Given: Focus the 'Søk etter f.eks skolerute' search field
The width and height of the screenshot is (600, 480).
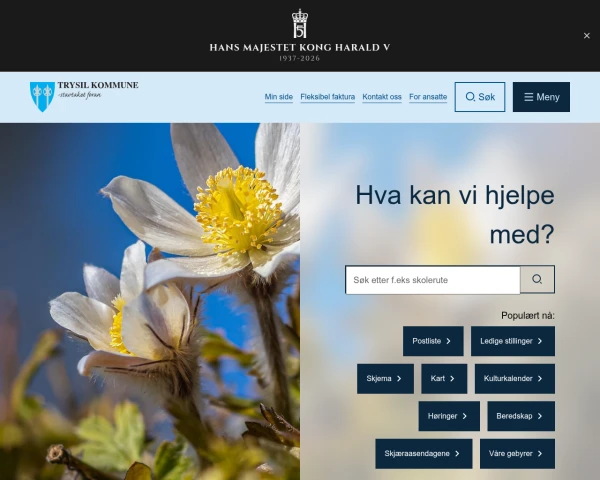Looking at the screenshot, I should (x=432, y=280).
